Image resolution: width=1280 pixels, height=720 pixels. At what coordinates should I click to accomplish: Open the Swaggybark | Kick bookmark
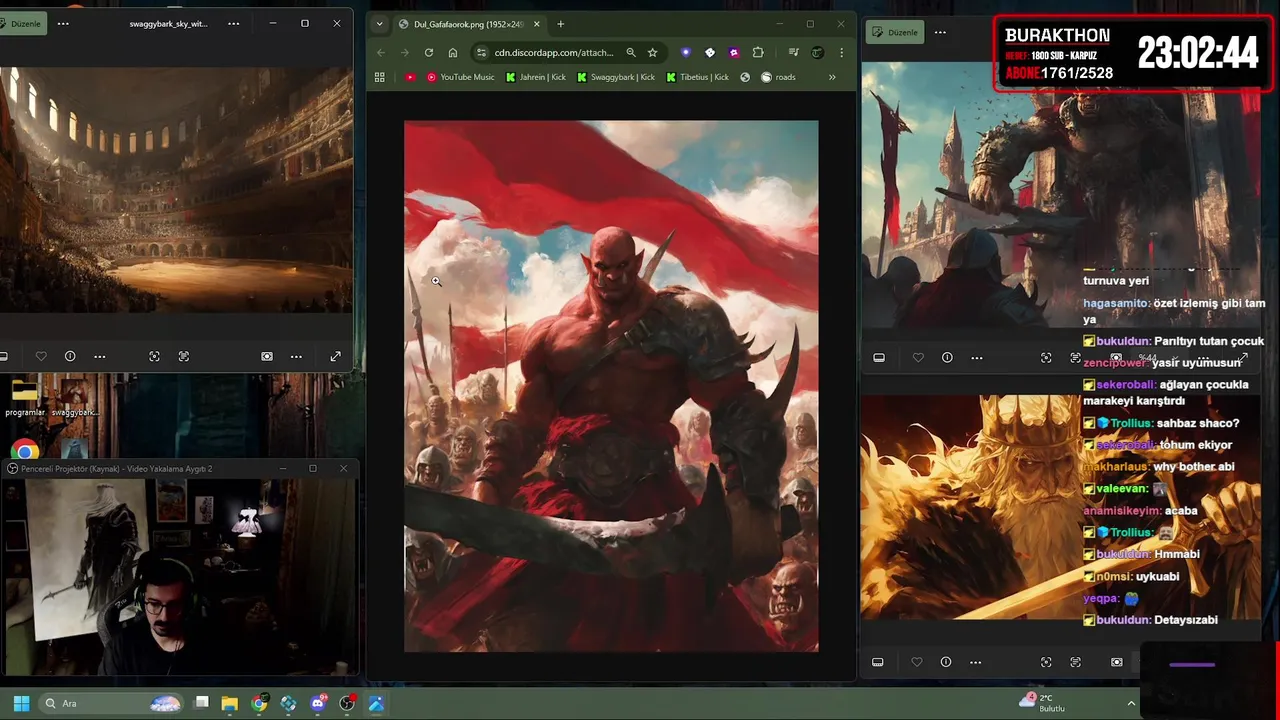(x=616, y=77)
